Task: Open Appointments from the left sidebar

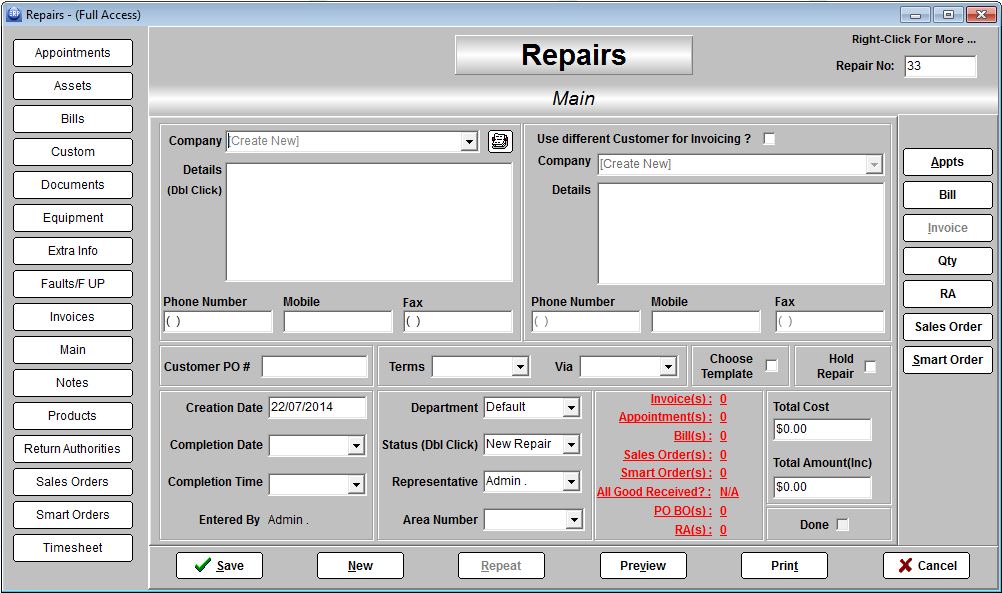Action: (73, 53)
